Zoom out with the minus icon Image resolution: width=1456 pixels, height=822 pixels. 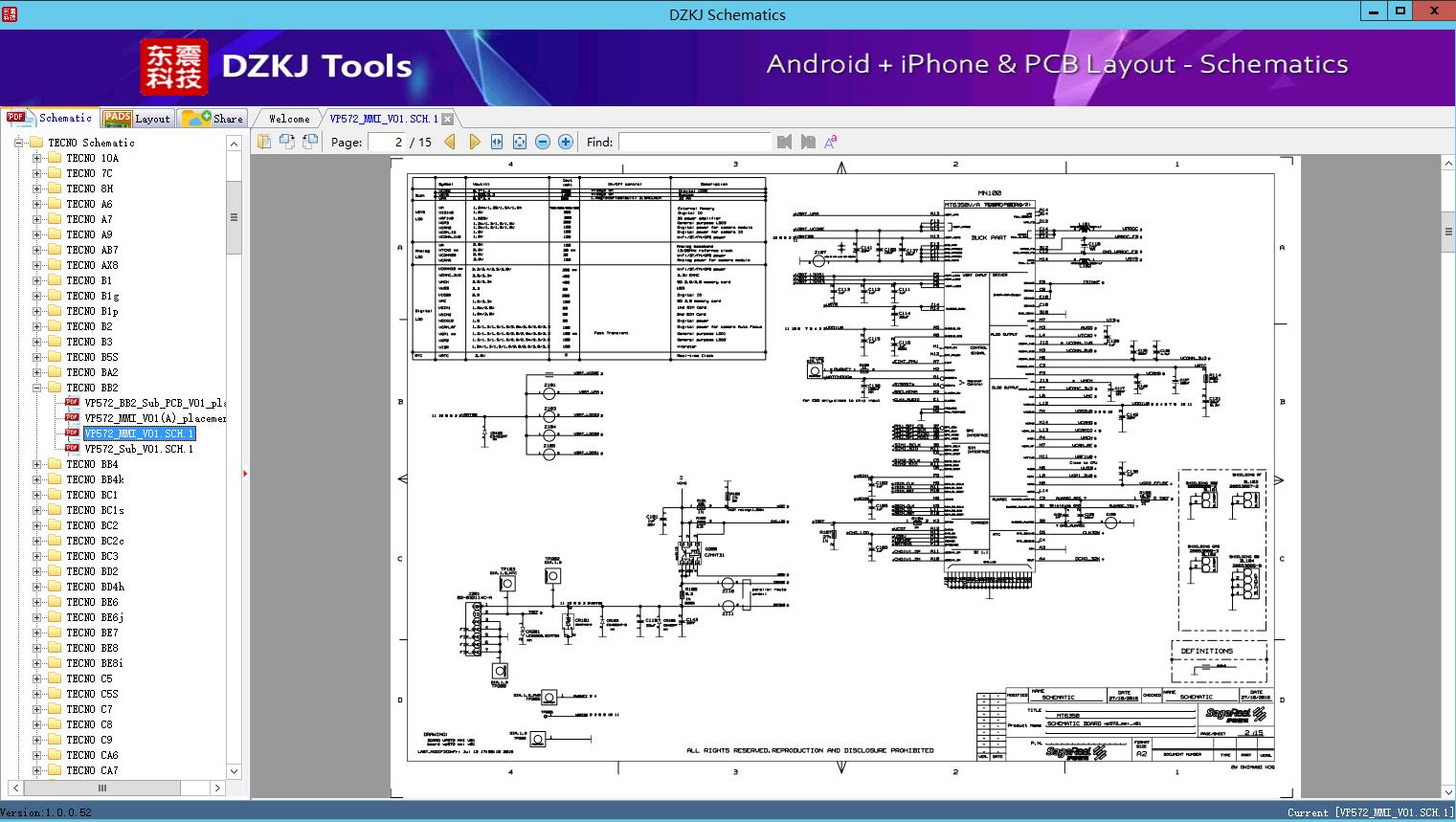coord(543,142)
